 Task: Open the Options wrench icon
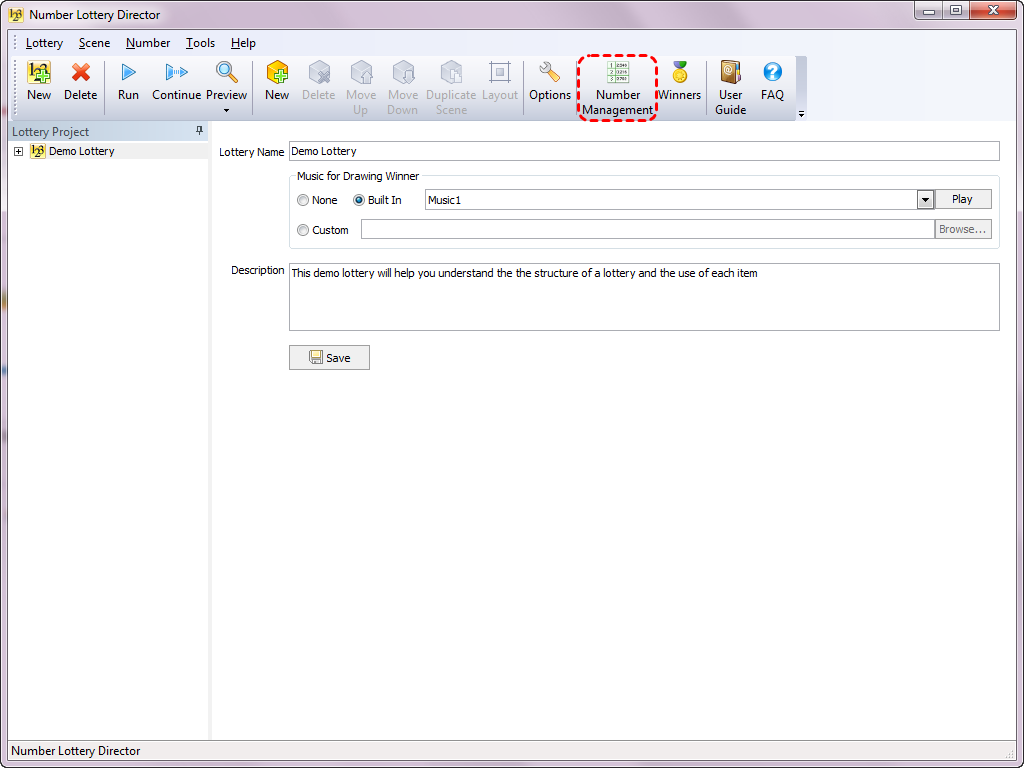pyautogui.click(x=550, y=73)
